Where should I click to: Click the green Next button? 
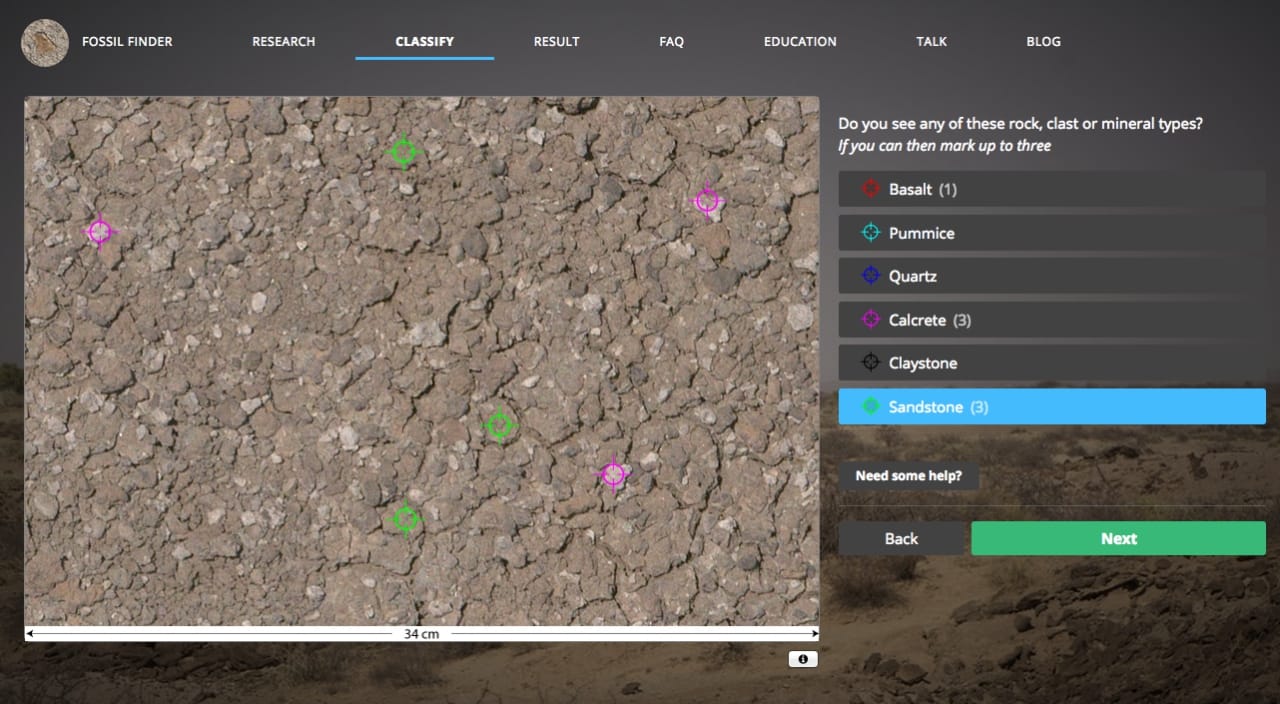click(x=1118, y=538)
